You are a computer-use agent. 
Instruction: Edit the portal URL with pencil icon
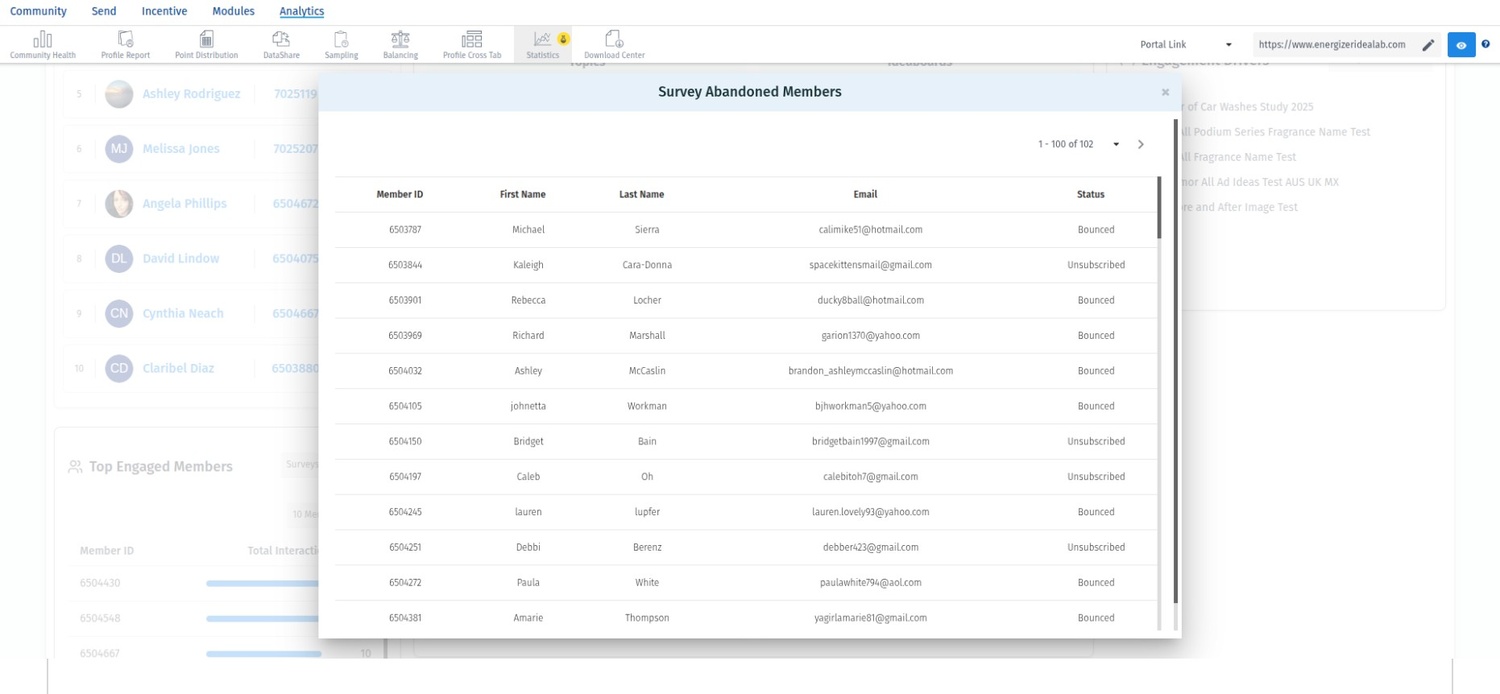click(1428, 45)
